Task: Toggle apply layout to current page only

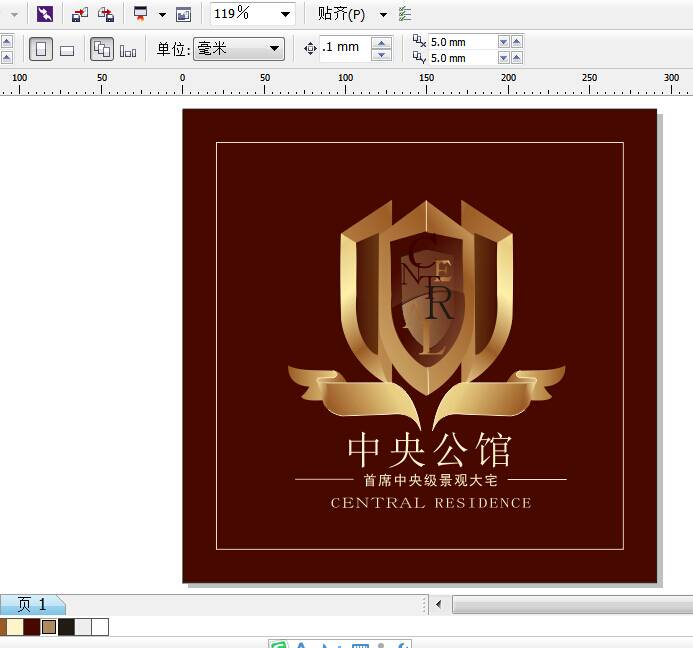Action: point(128,51)
